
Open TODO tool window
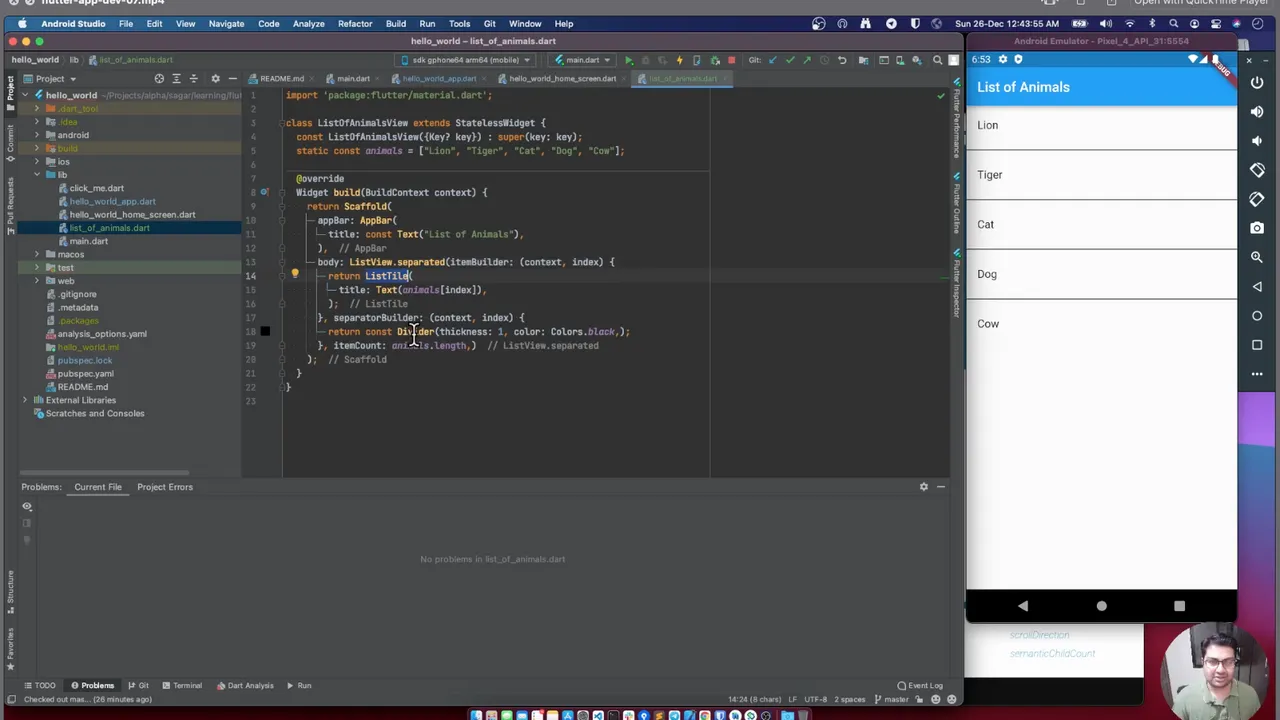[40, 686]
